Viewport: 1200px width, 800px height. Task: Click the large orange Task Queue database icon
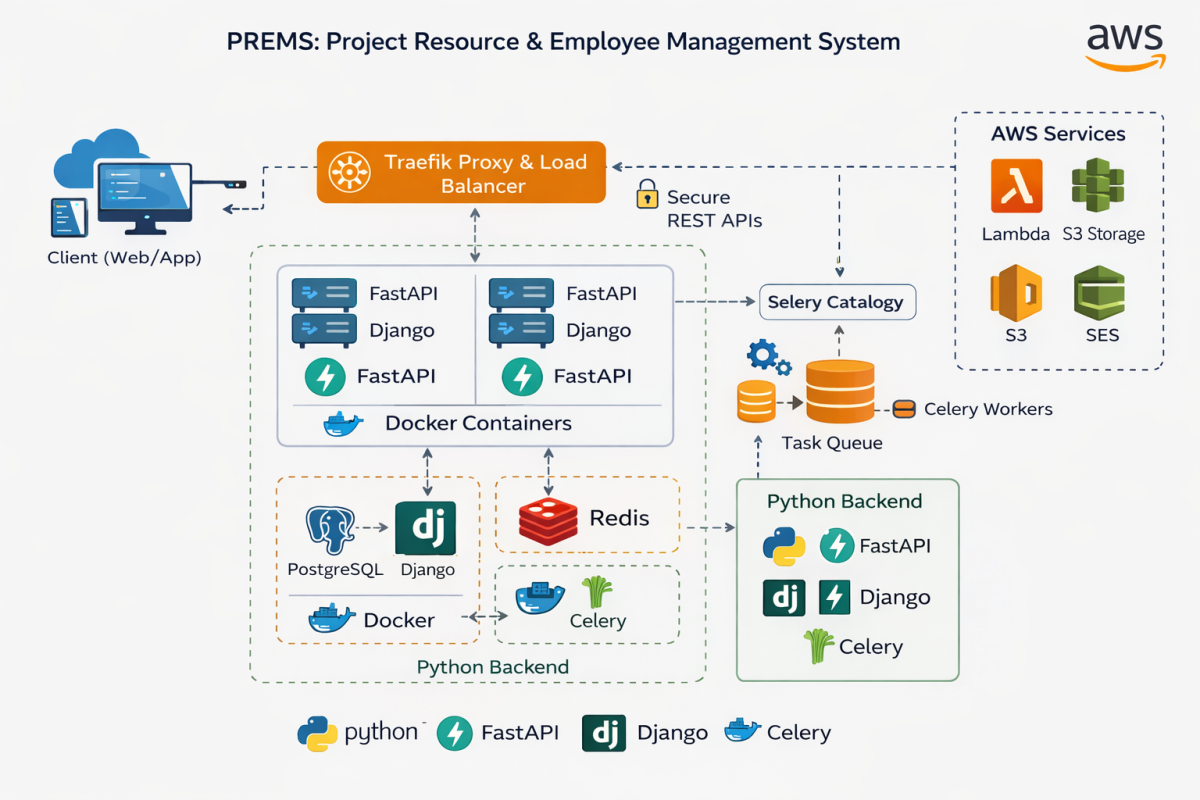pos(839,392)
